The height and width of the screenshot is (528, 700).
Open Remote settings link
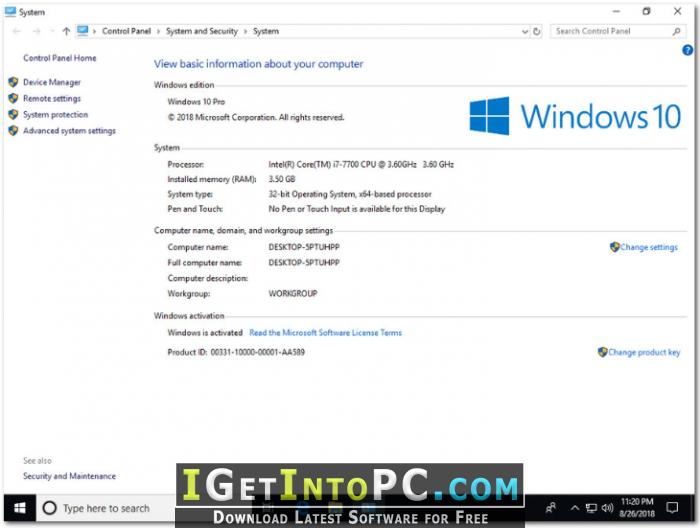pos(52,98)
